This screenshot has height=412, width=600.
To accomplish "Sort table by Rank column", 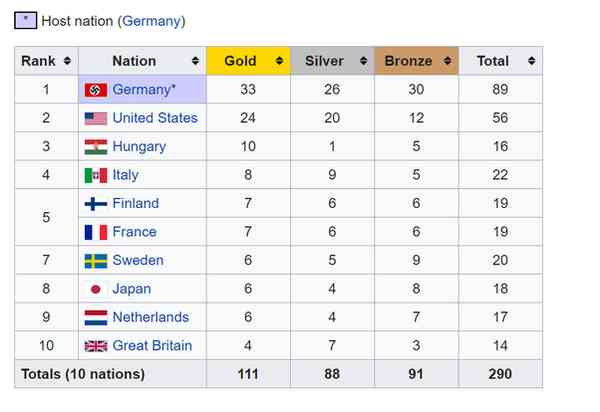I will click(67, 61).
